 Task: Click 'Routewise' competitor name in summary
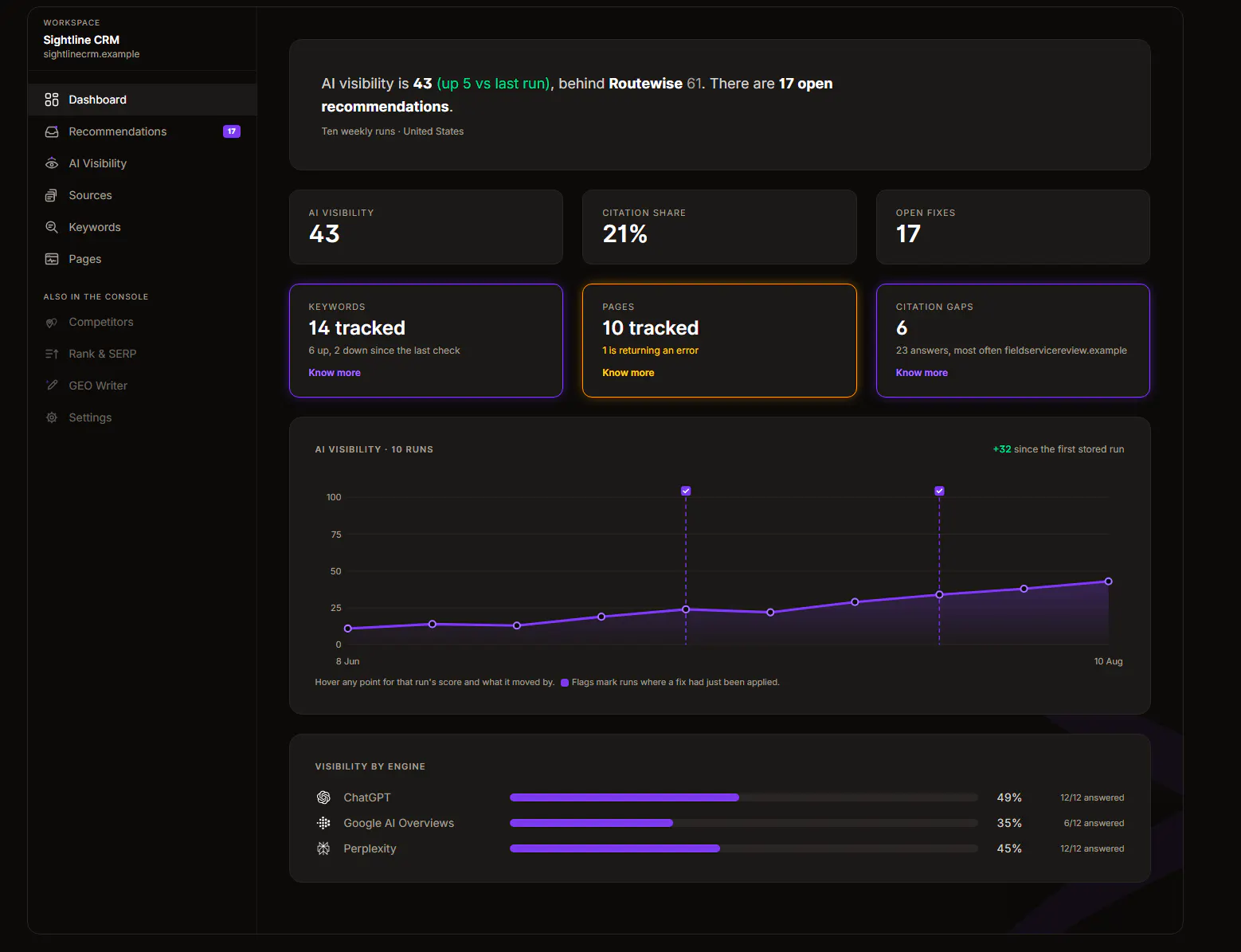click(x=645, y=84)
